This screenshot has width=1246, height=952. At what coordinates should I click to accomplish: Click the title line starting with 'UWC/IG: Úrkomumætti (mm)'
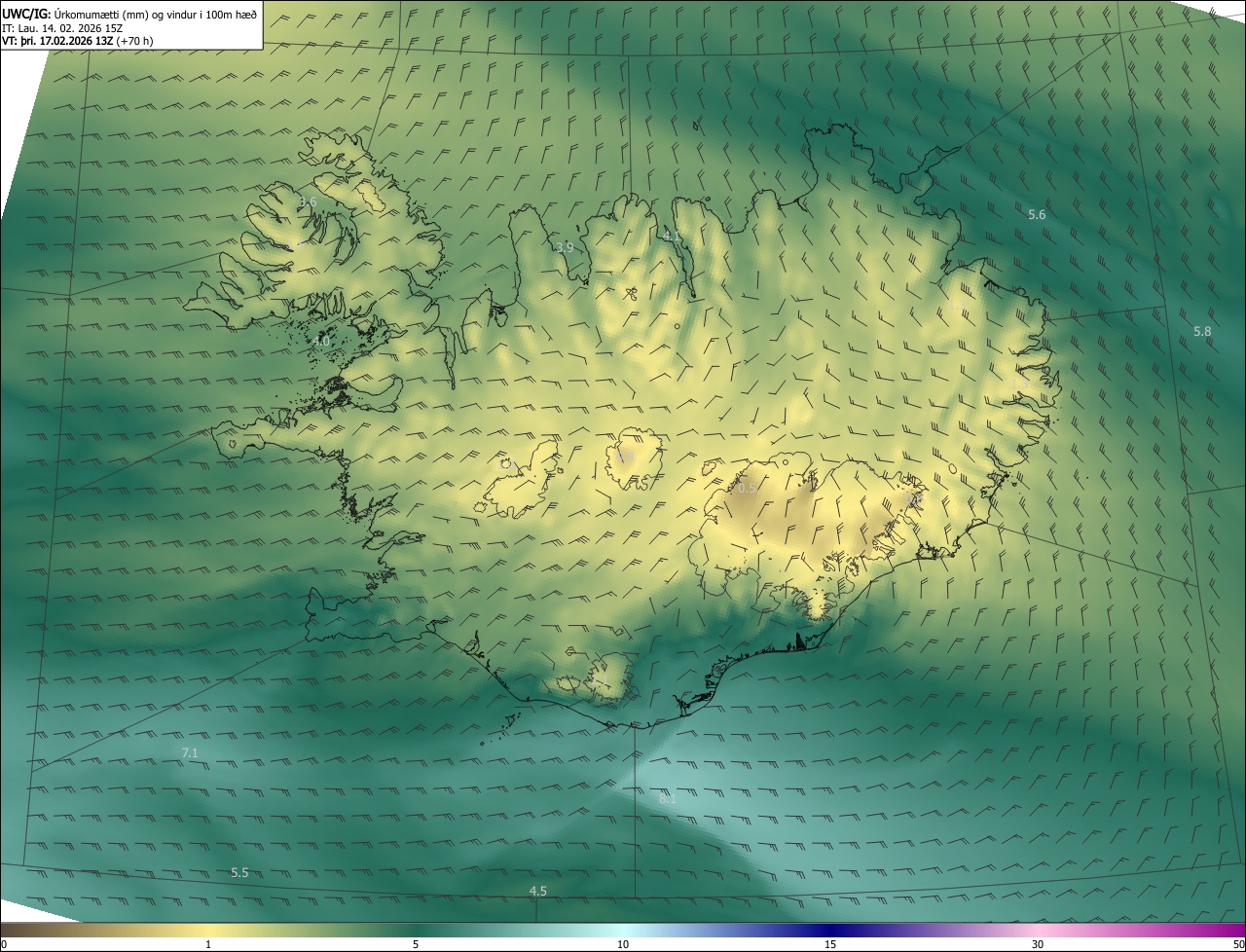tap(129, 14)
